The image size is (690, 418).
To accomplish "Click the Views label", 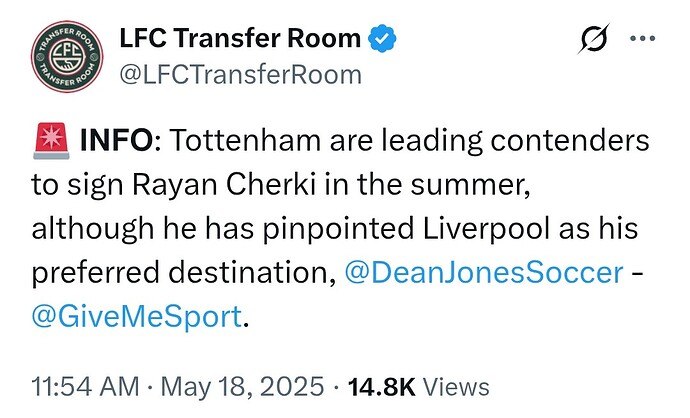I will pyautogui.click(x=451, y=386).
